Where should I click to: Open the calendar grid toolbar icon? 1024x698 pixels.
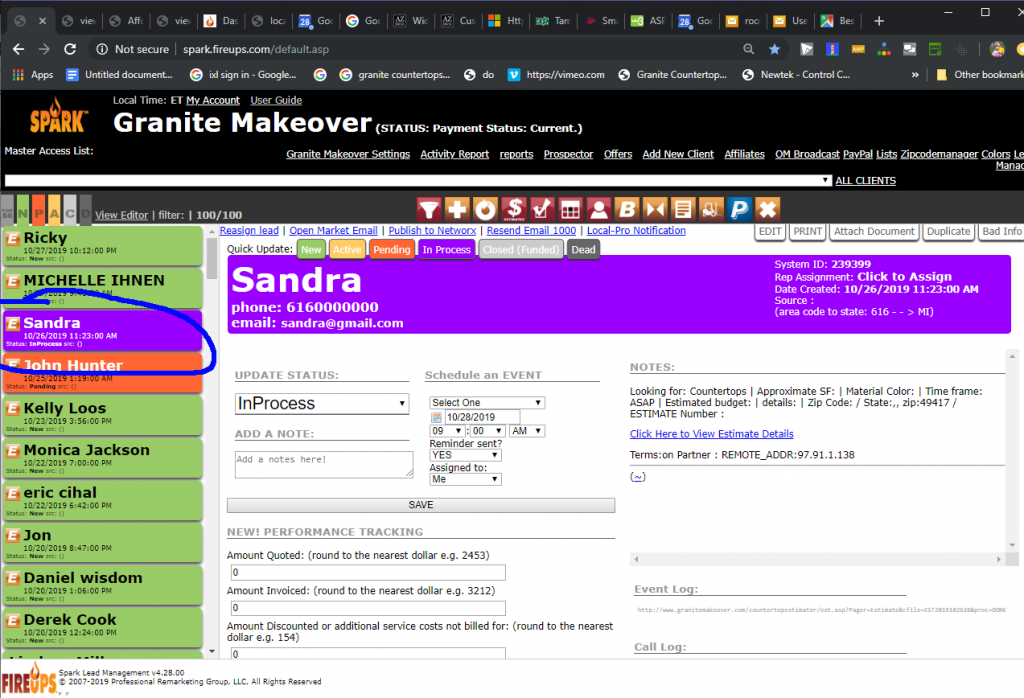click(570, 210)
